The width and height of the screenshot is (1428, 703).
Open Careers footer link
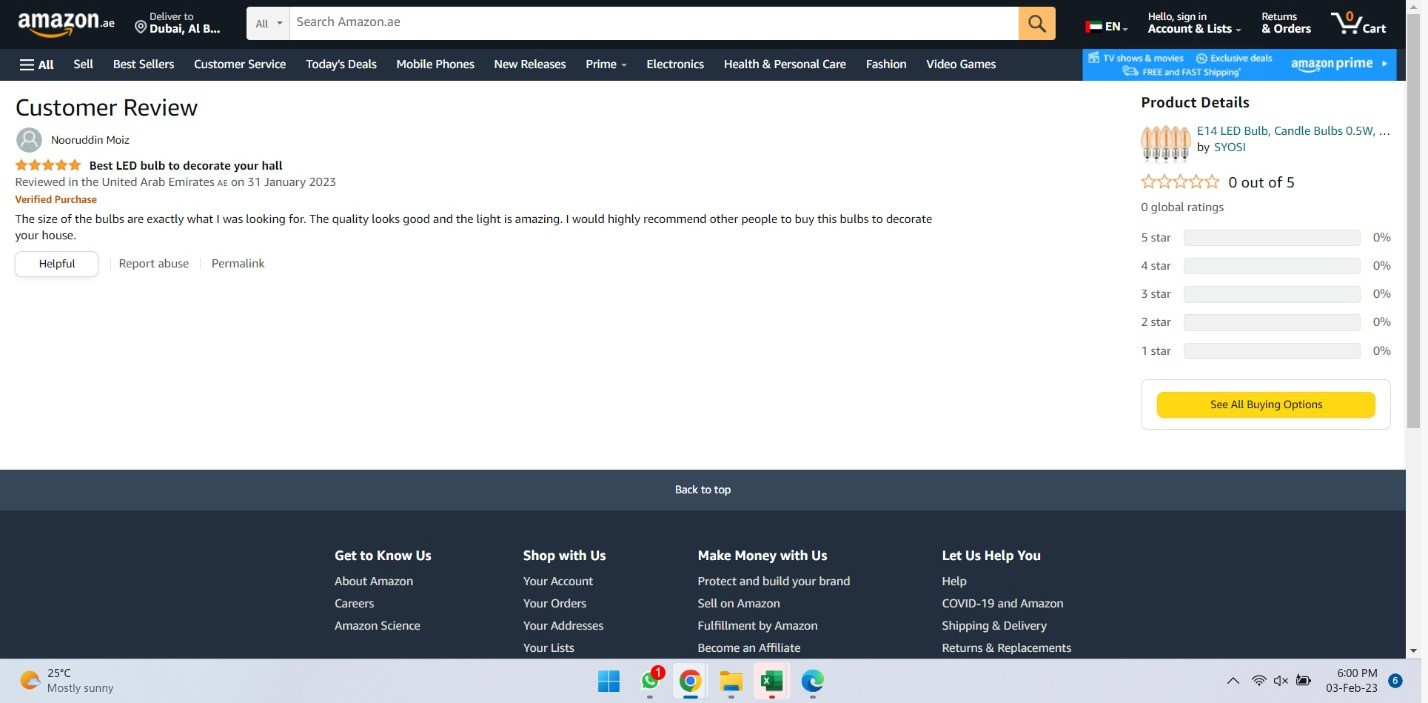coord(354,604)
